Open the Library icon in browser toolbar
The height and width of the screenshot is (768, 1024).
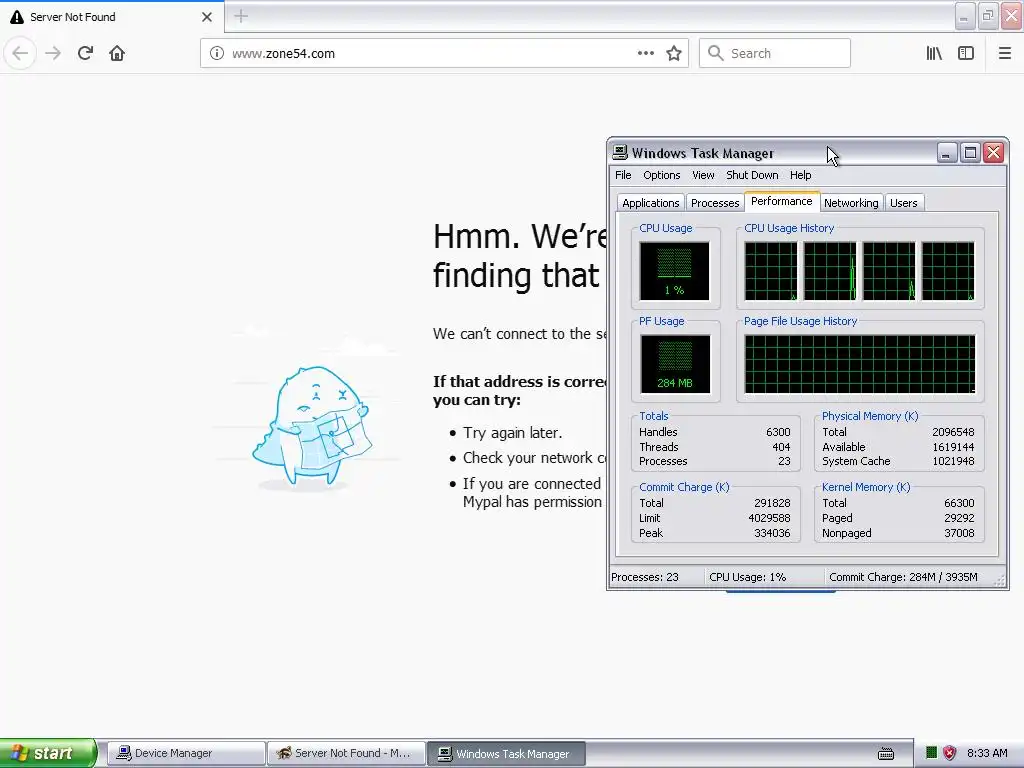934,53
